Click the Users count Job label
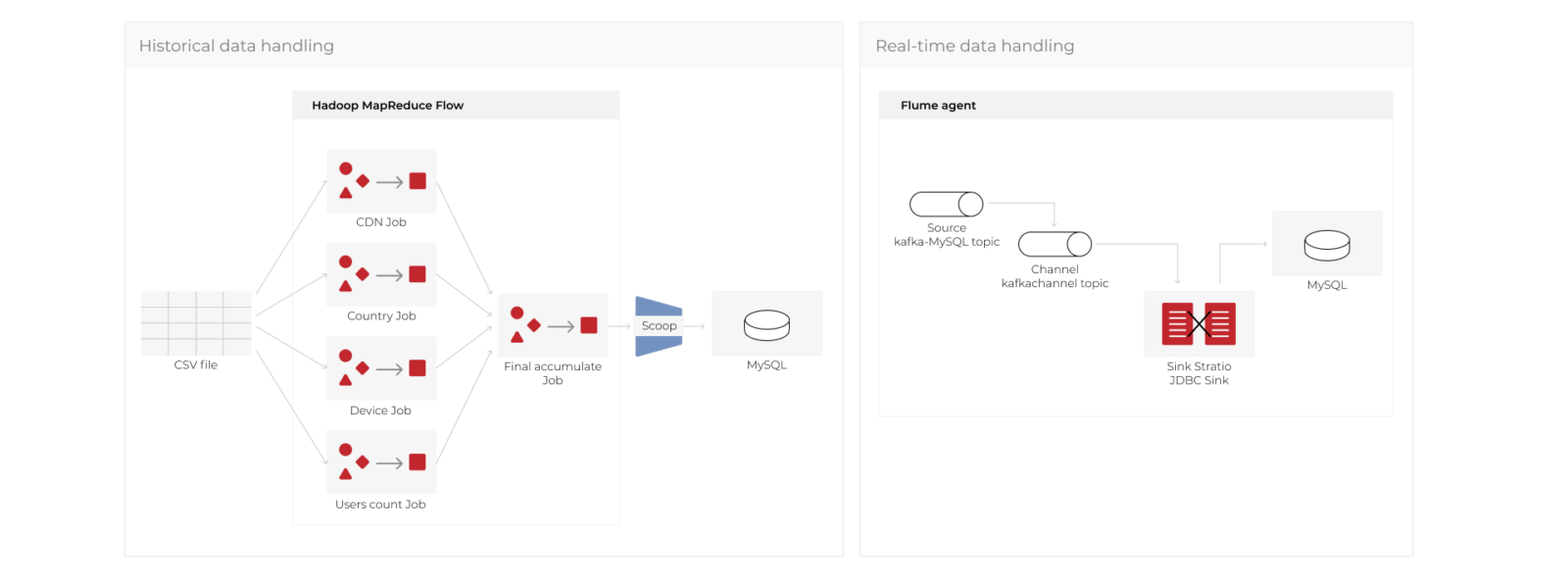Viewport: 1568px width, 576px height. click(380, 504)
